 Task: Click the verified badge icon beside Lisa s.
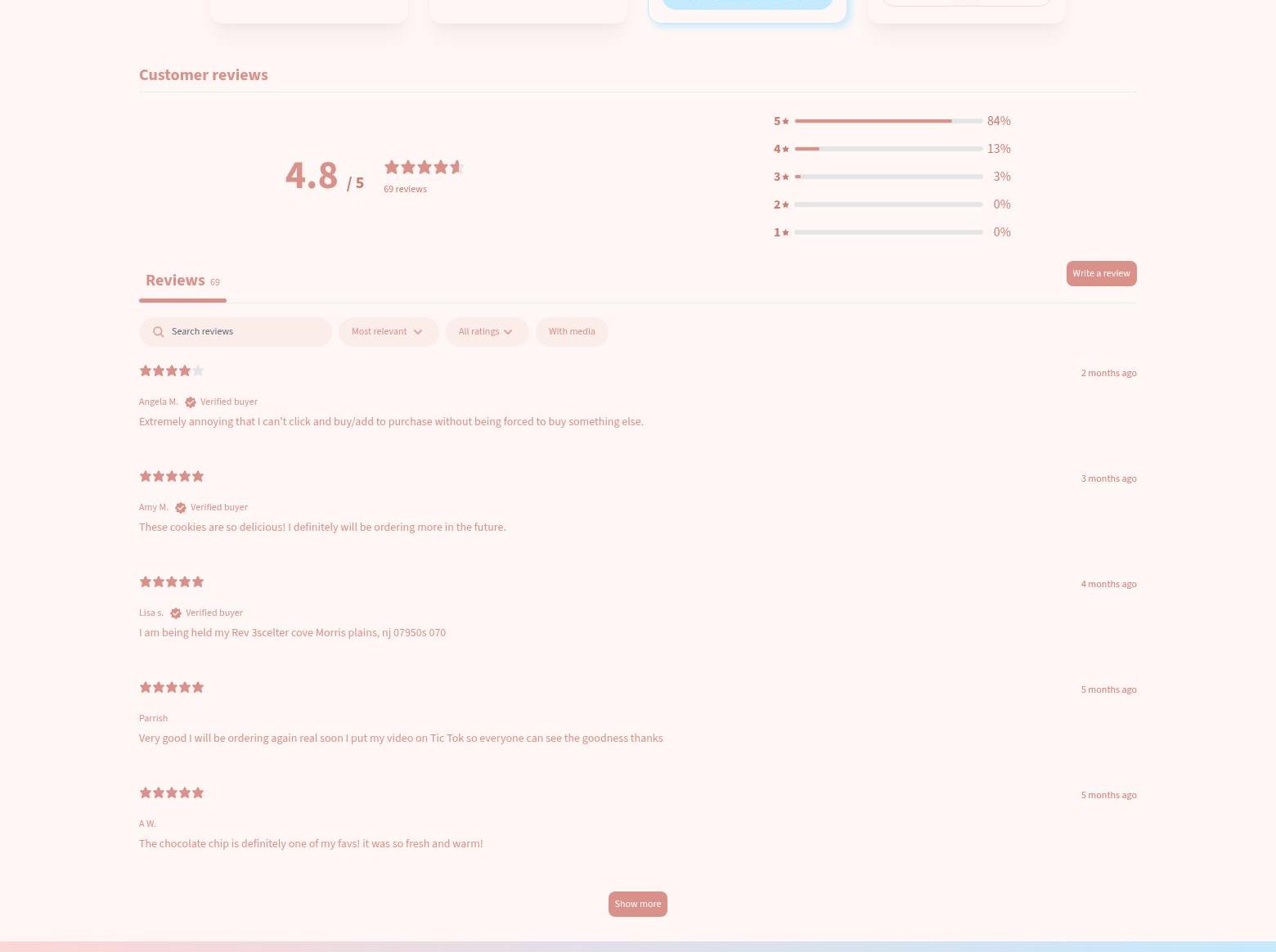tap(176, 613)
